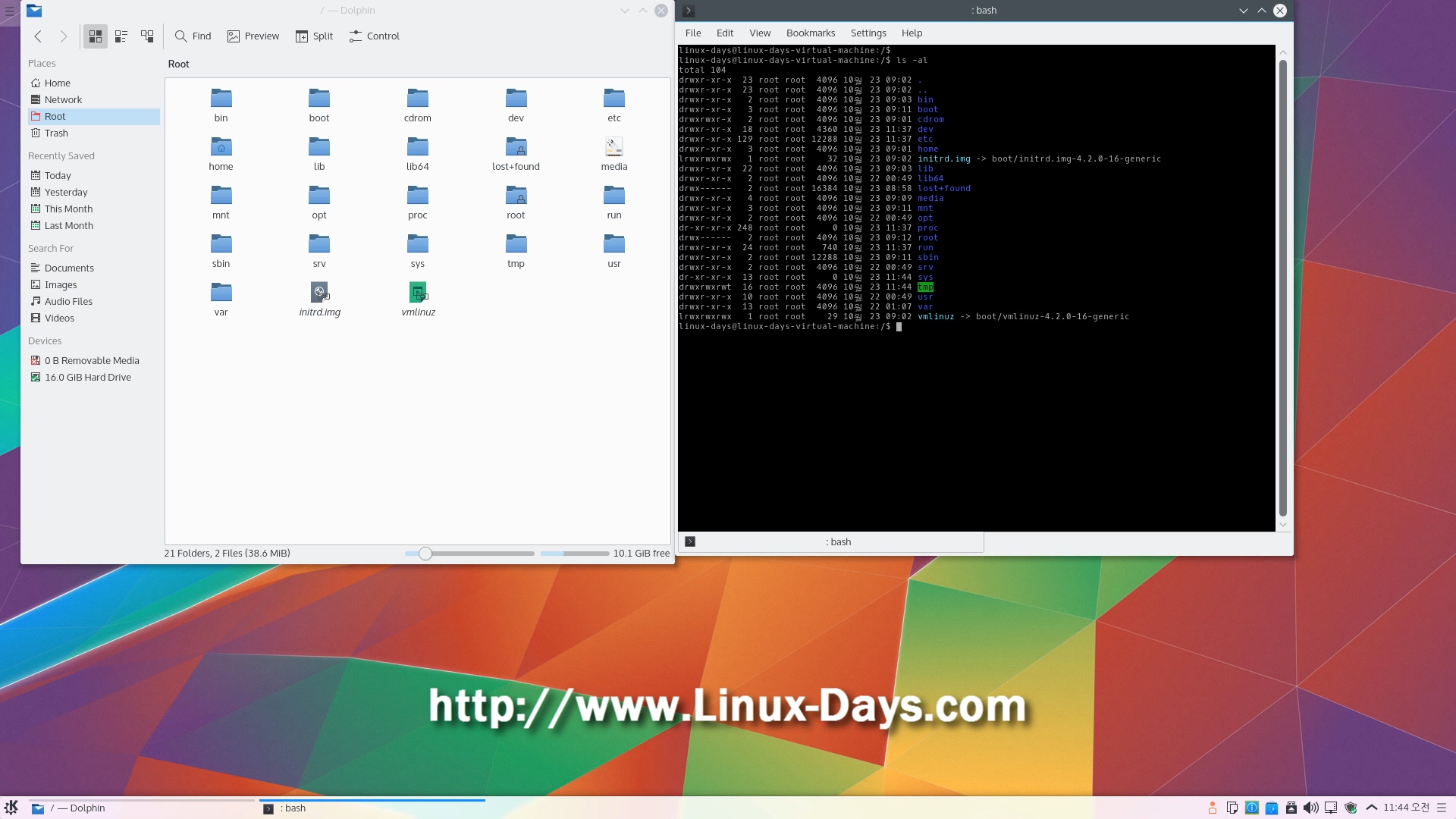This screenshot has width=1456, height=819.
Task: Select the mnt folder icon
Action: [221, 196]
